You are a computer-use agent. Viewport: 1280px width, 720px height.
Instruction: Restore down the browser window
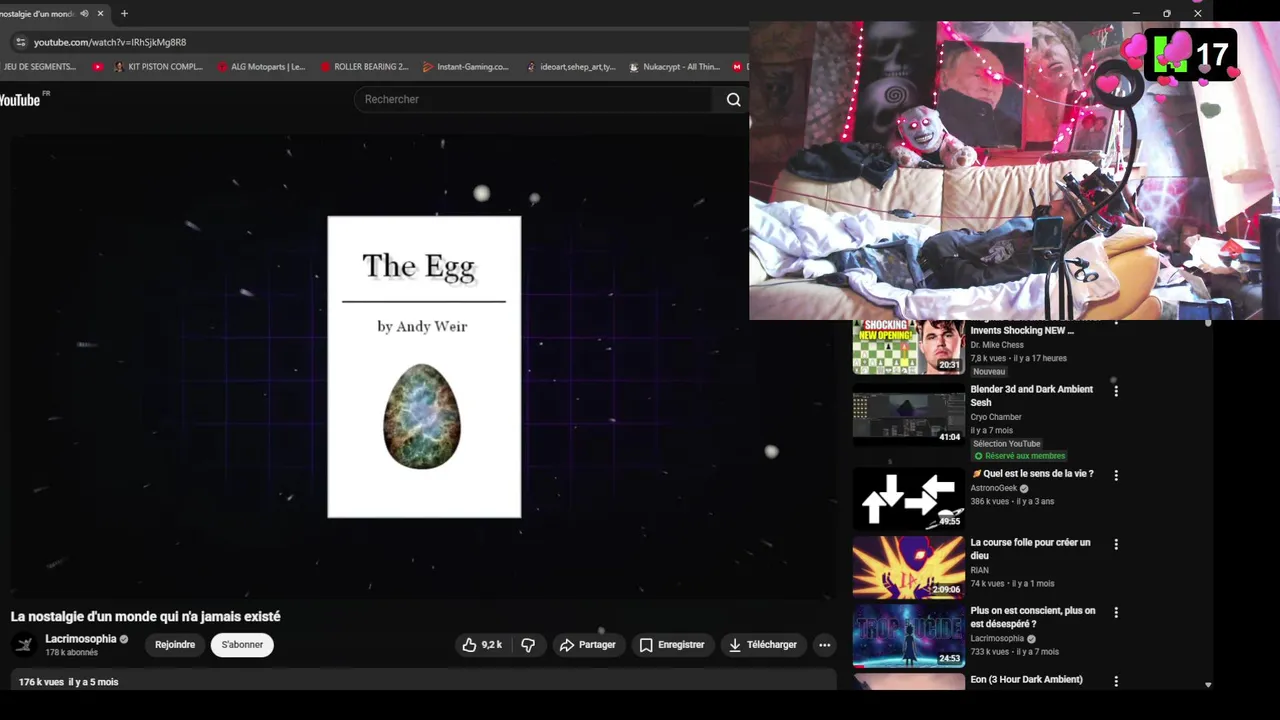point(1166,14)
